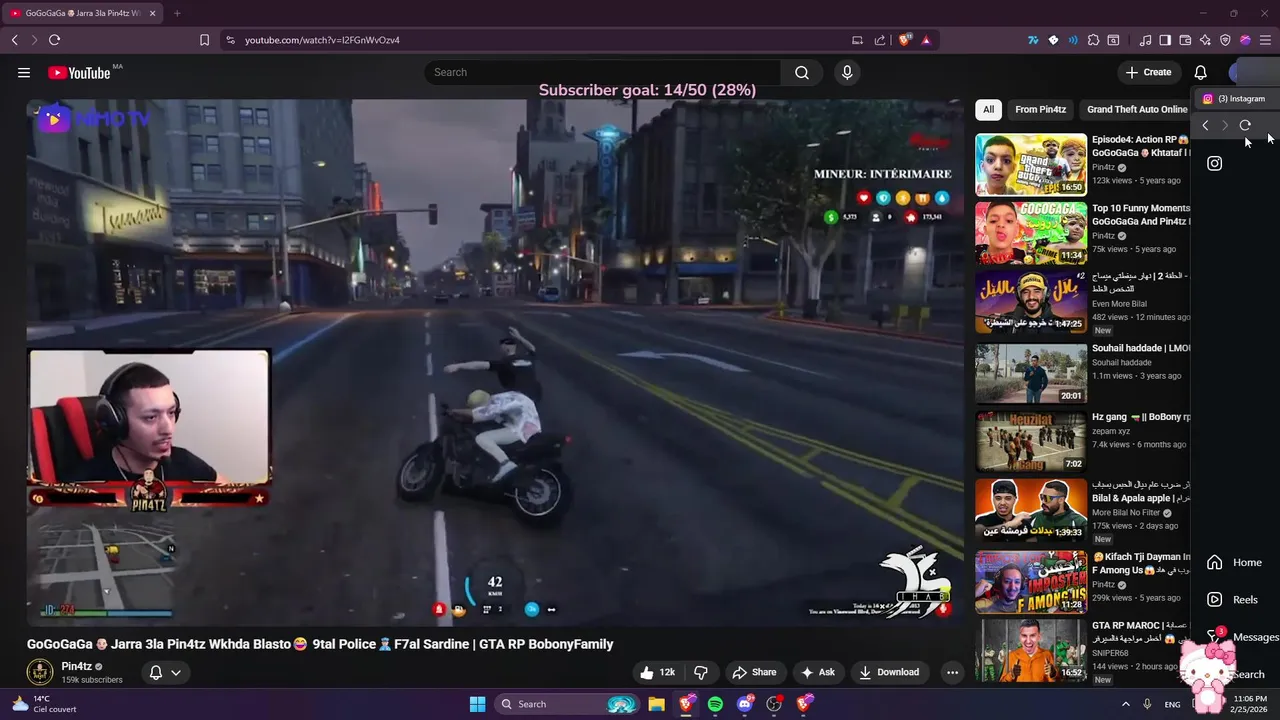Viewport: 1280px width, 720px height.
Task: Open the Brave wallet icon in toolbar
Action: point(1185,40)
